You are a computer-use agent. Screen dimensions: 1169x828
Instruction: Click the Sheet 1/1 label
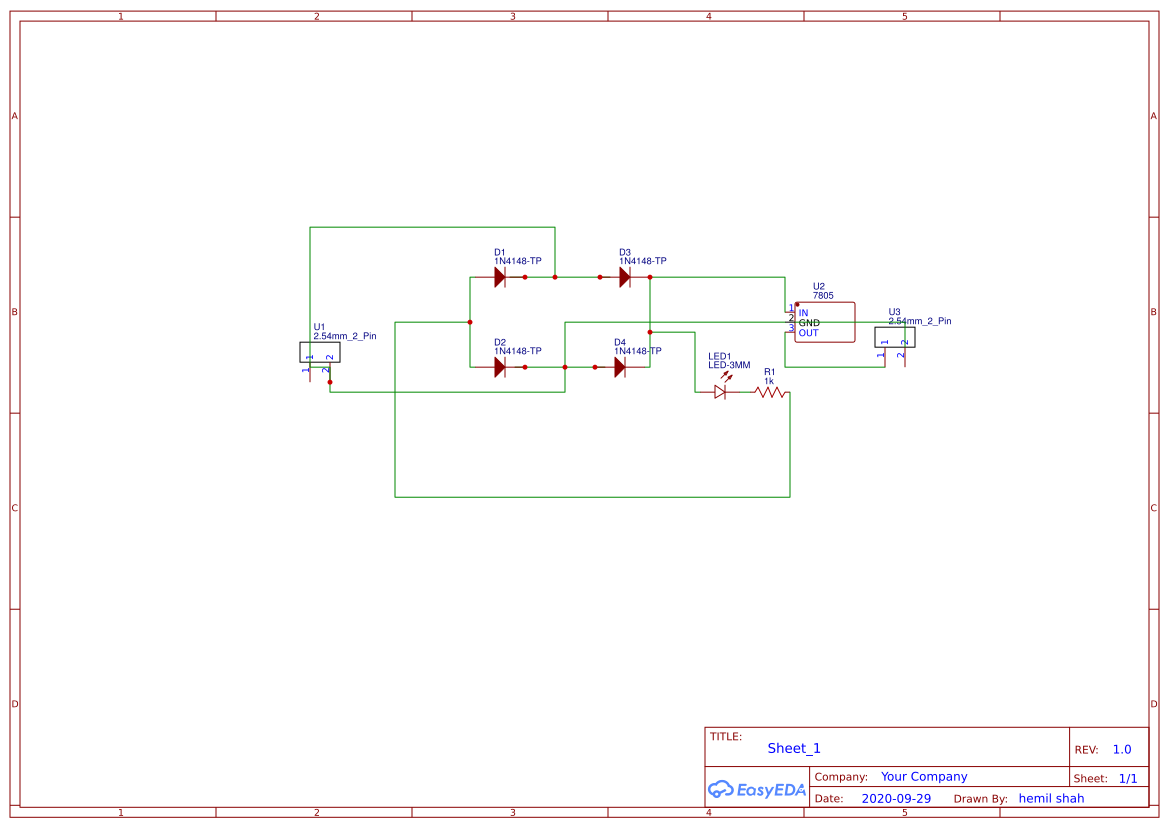pyautogui.click(x=1124, y=777)
